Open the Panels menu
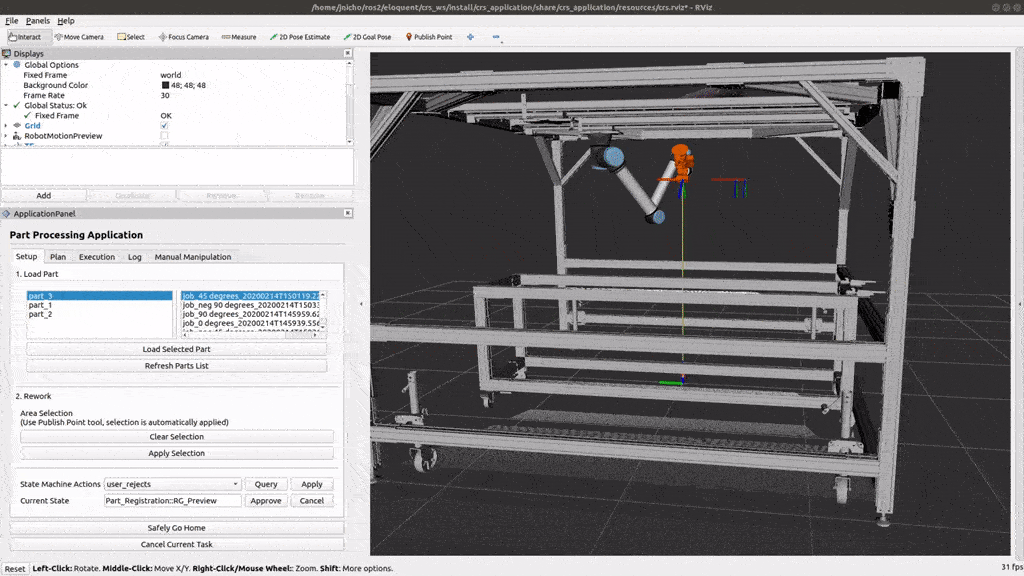Screen dimensions: 1024x576 37,19
